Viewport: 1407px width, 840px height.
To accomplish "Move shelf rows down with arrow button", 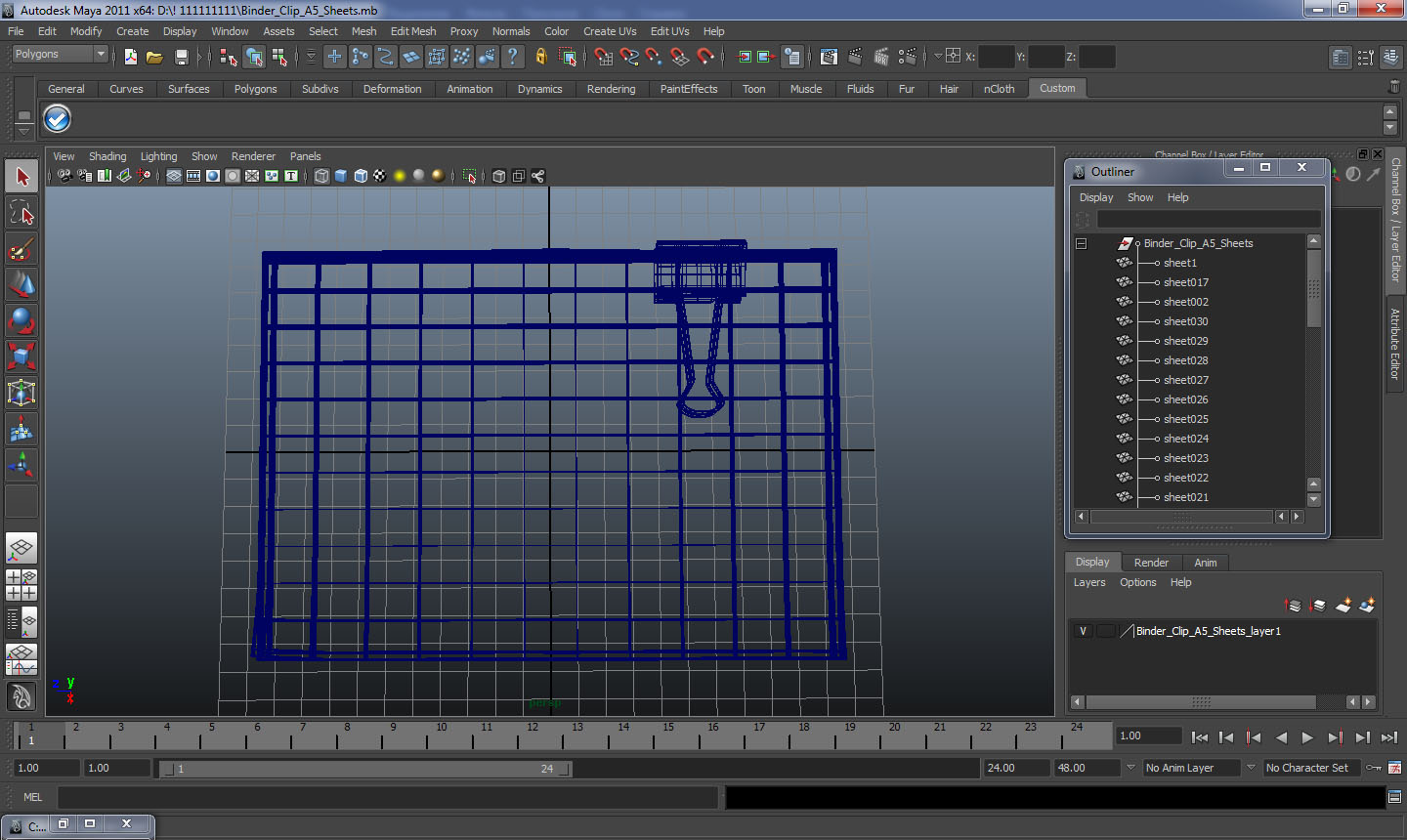I will tap(1389, 128).
